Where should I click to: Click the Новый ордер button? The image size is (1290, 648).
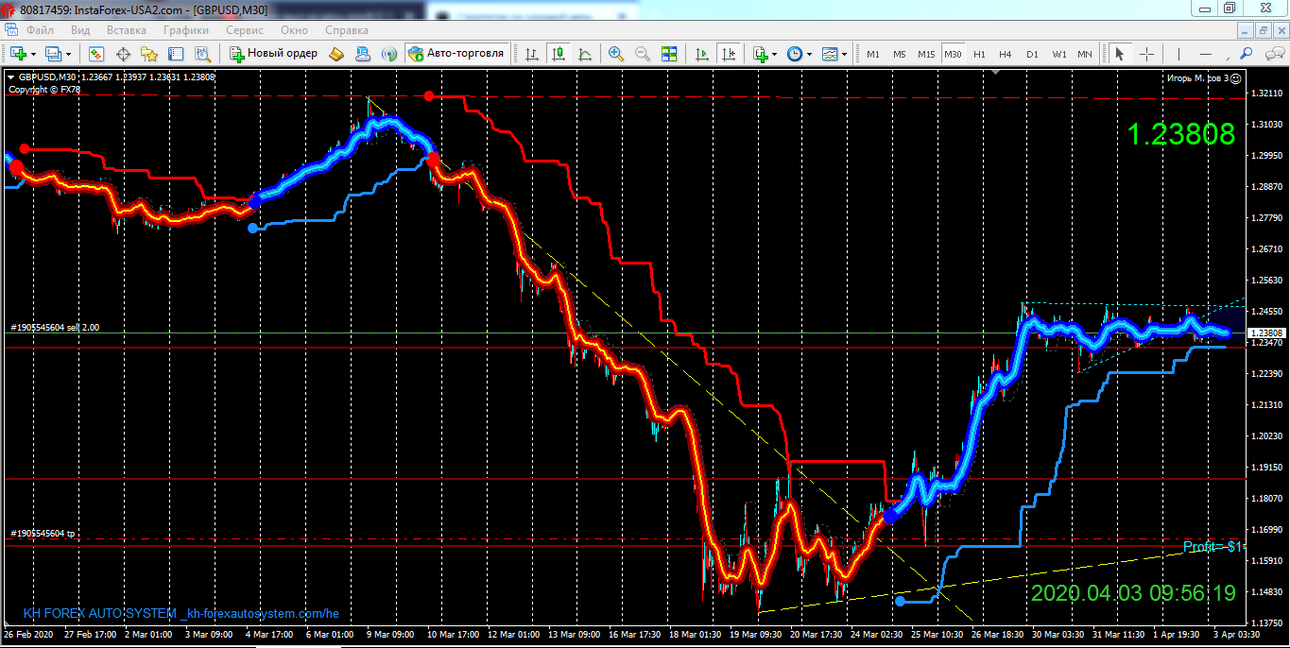[272, 54]
